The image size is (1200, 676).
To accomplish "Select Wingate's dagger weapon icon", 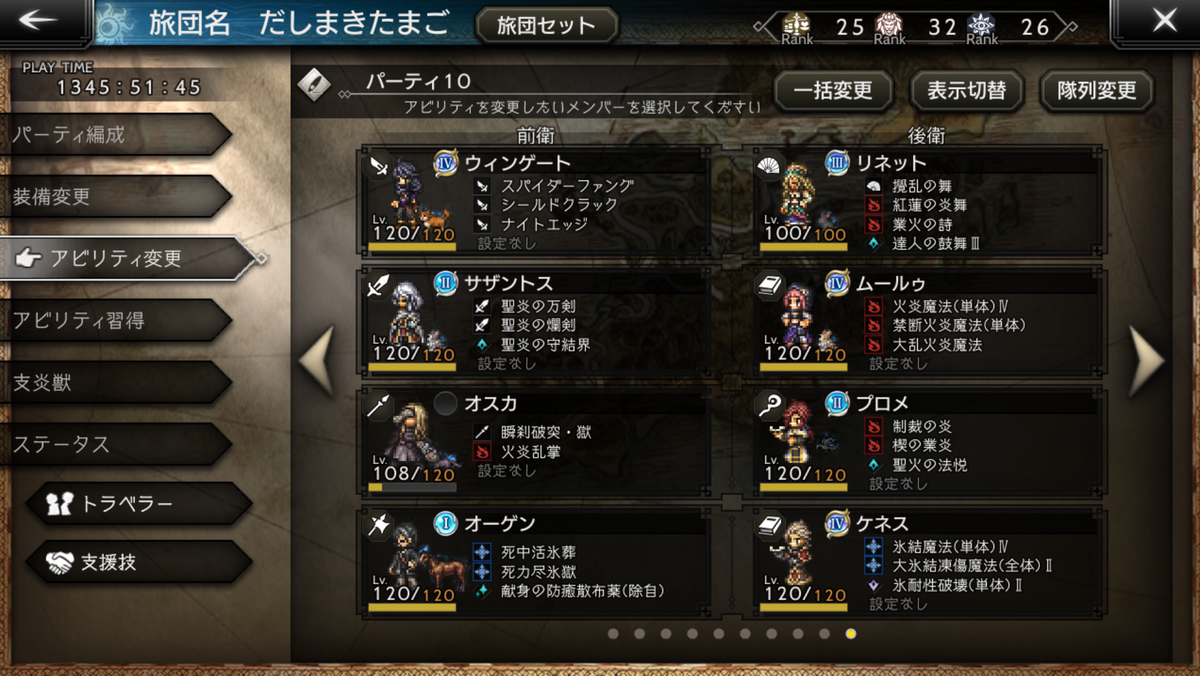I will (379, 166).
